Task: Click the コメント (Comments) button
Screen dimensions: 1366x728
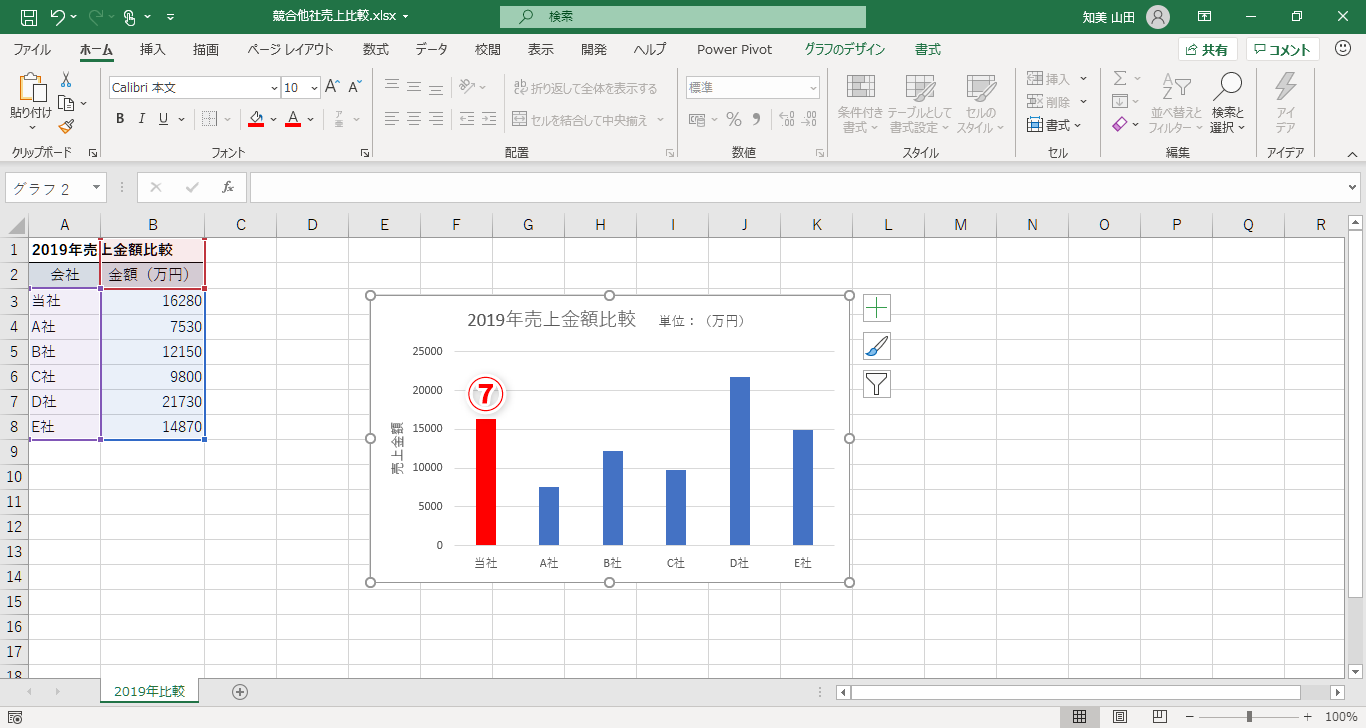Action: [x=1283, y=50]
